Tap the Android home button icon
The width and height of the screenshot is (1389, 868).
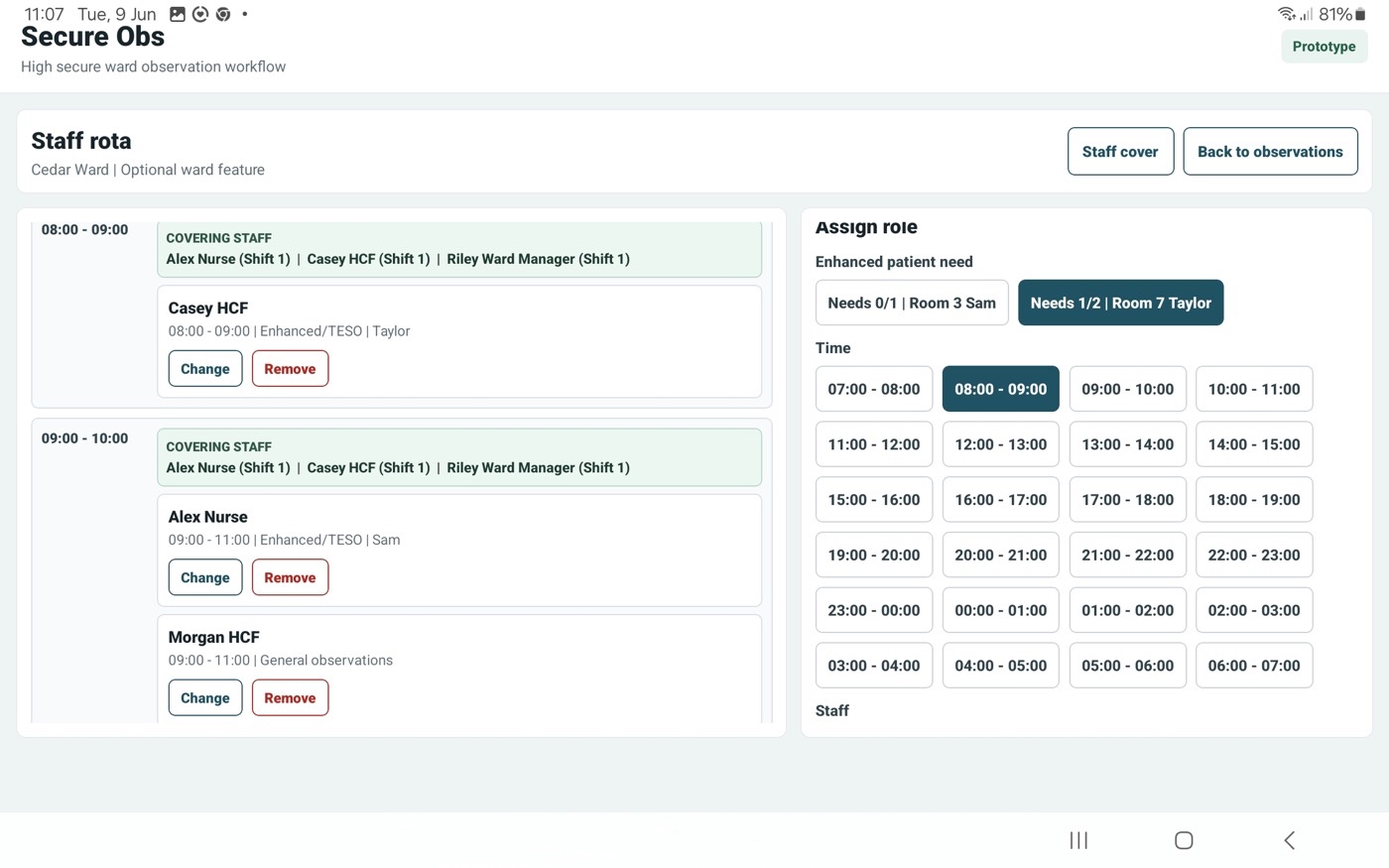click(x=1184, y=840)
